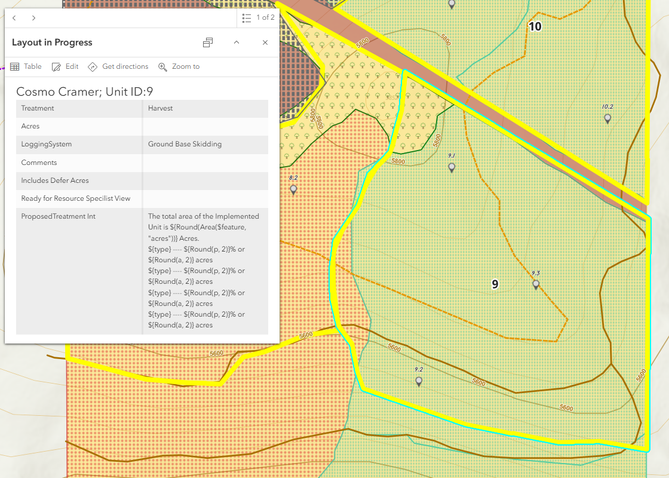
Task: Click the 'LoggingSystem' field label
Action: click(47, 144)
